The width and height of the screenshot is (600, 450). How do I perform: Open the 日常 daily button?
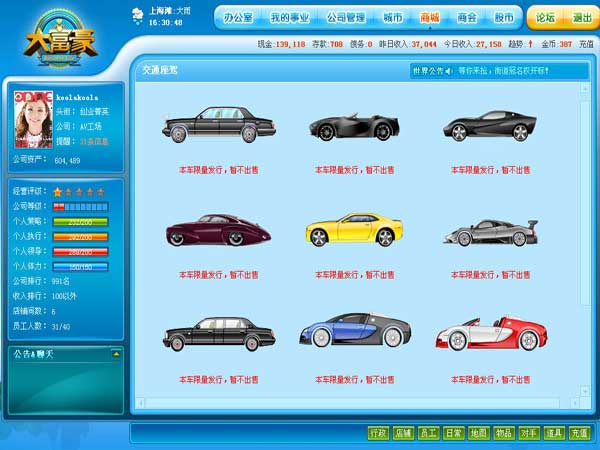[x=453, y=433]
